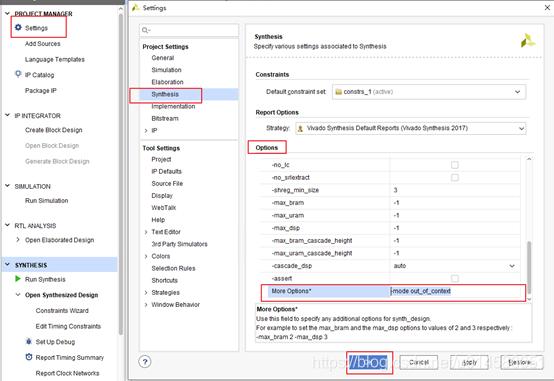Select Shortcuts setting
The image size is (554, 381).
tap(164, 280)
